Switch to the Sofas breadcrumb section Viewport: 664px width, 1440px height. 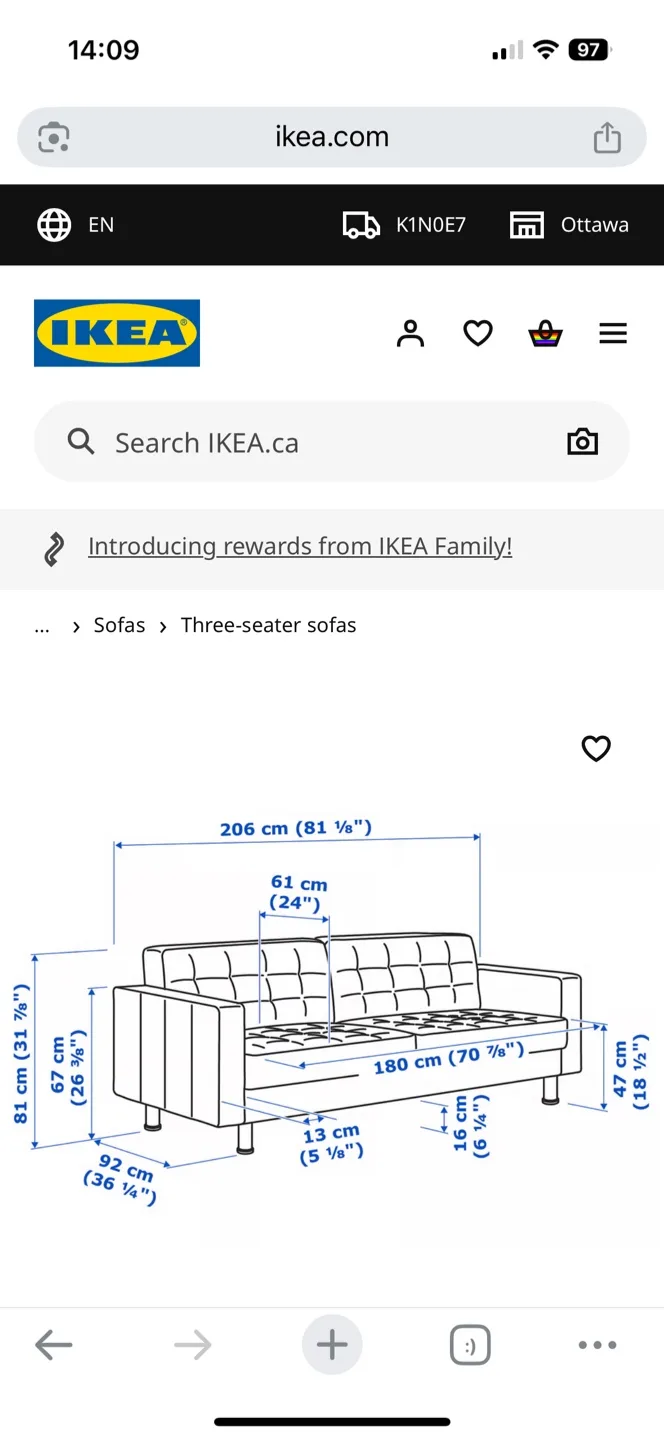[x=119, y=625]
